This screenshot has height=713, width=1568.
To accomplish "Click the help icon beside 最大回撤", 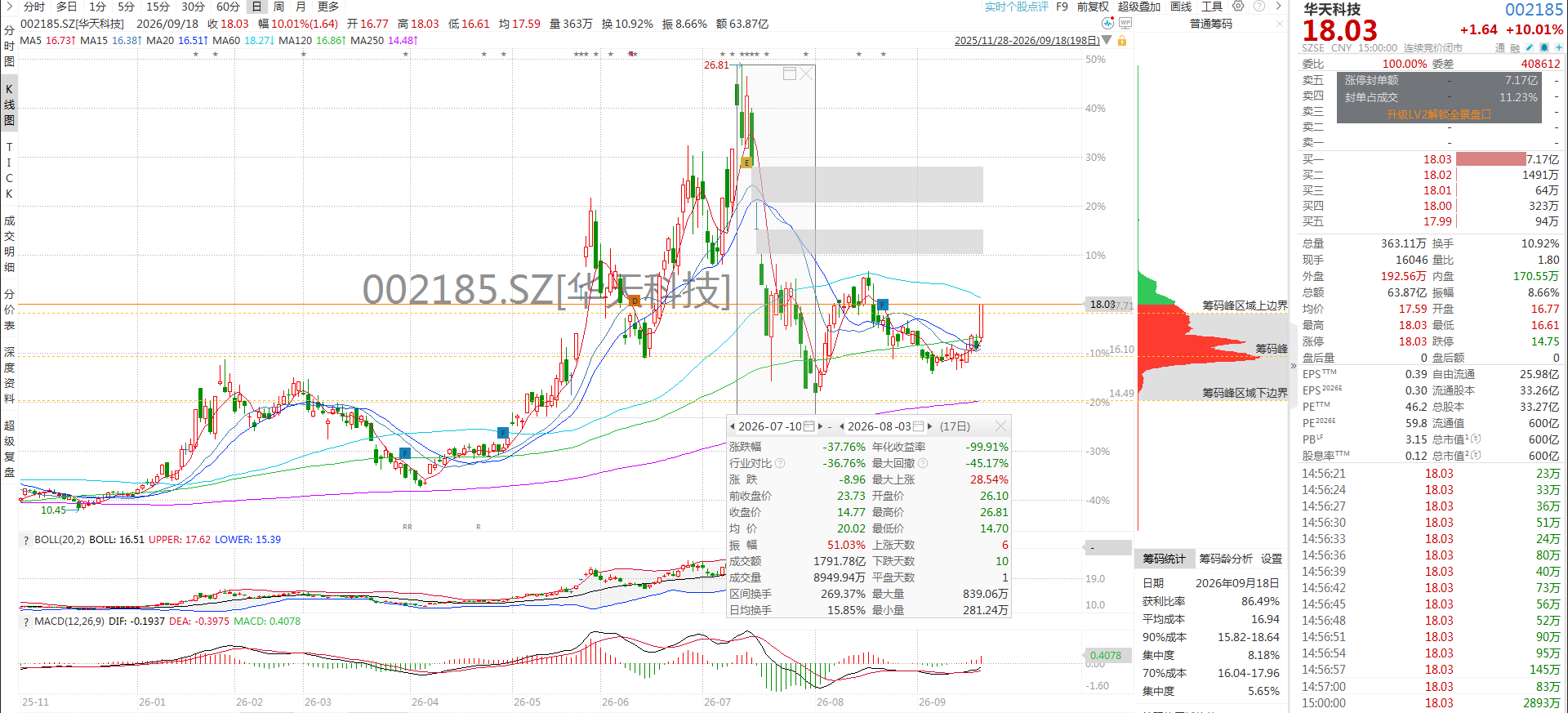I will point(923,463).
